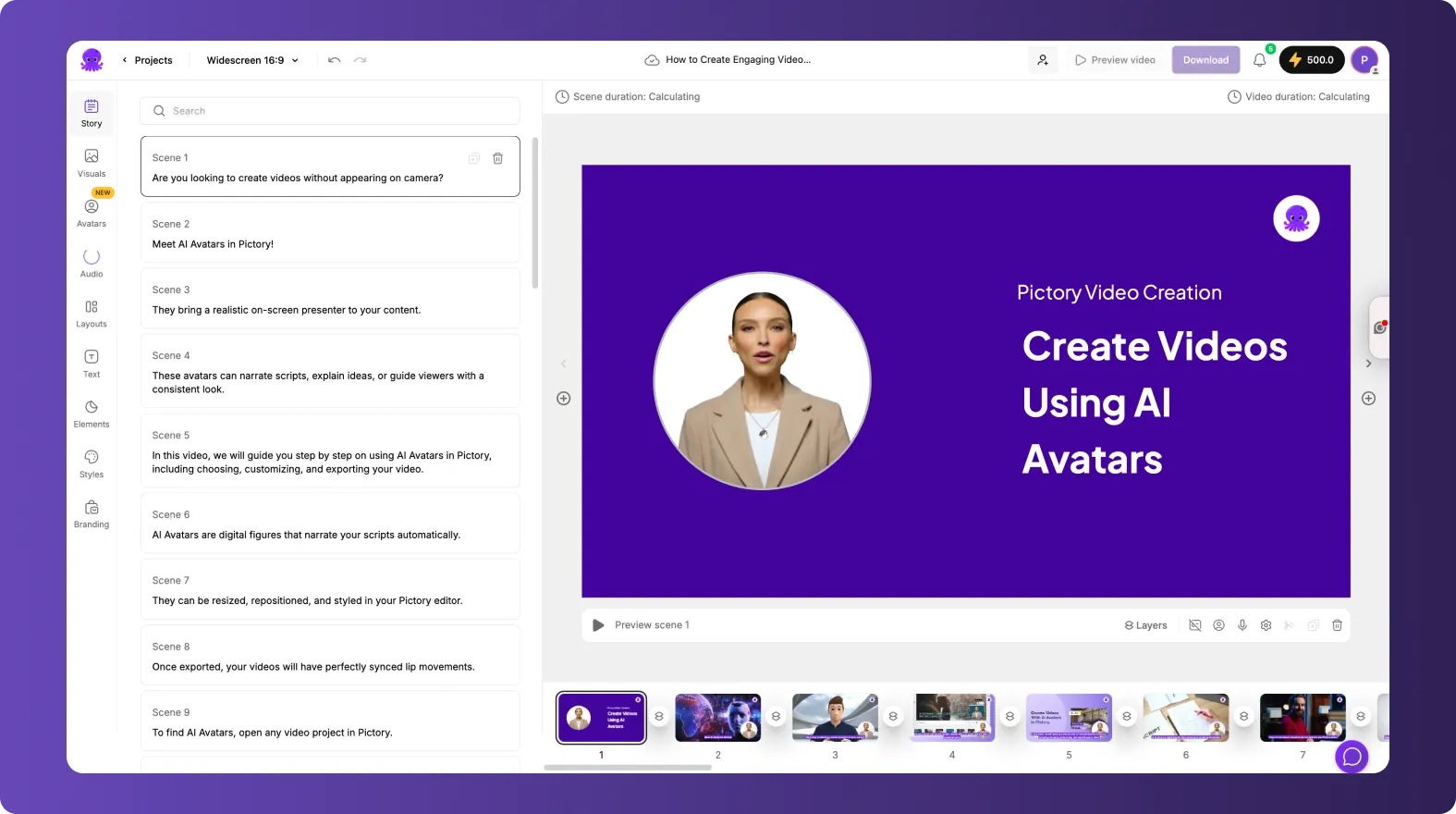The width and height of the screenshot is (1456, 814).
Task: Select scene thumbnail 2 in timeline
Action: pyautogui.click(x=718, y=718)
